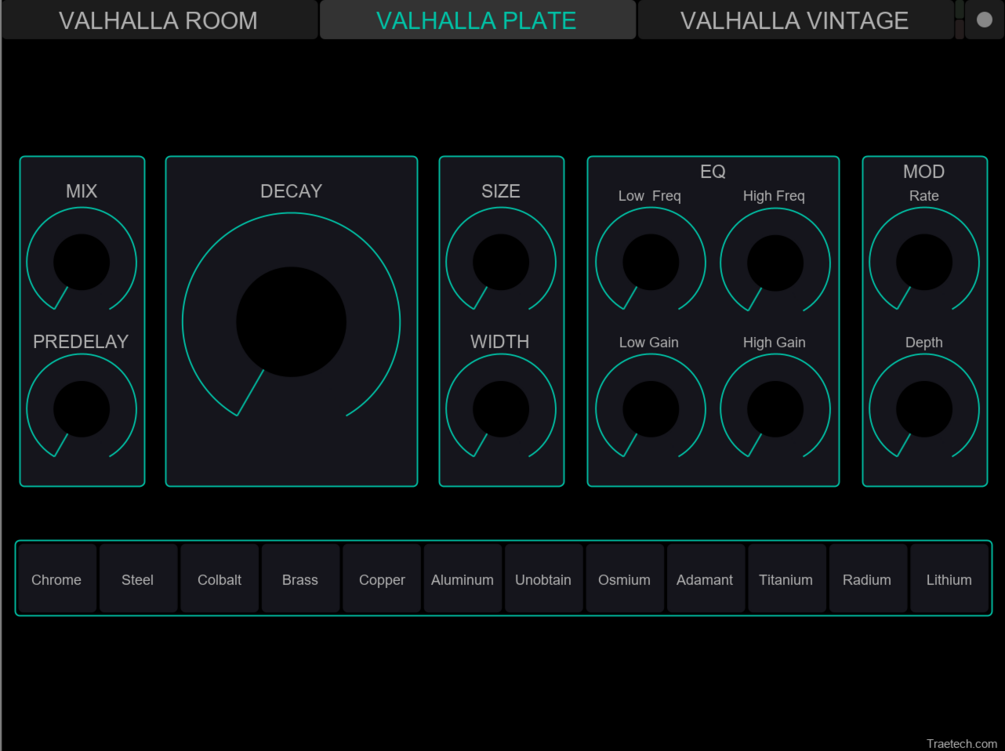Choose the Radium preset
Viewport: 1005px width, 751px height.
[868, 579]
